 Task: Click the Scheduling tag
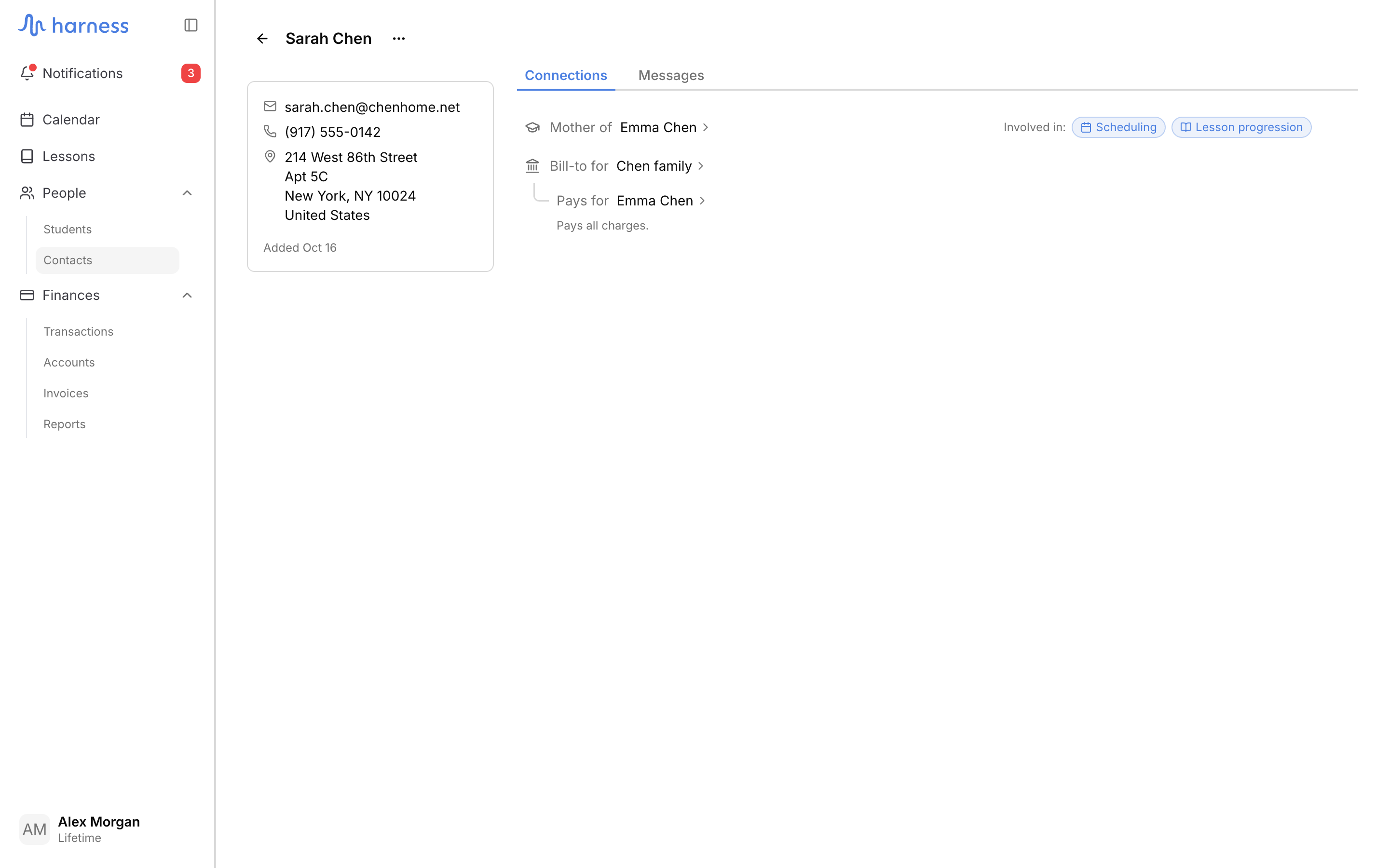[x=1118, y=127]
